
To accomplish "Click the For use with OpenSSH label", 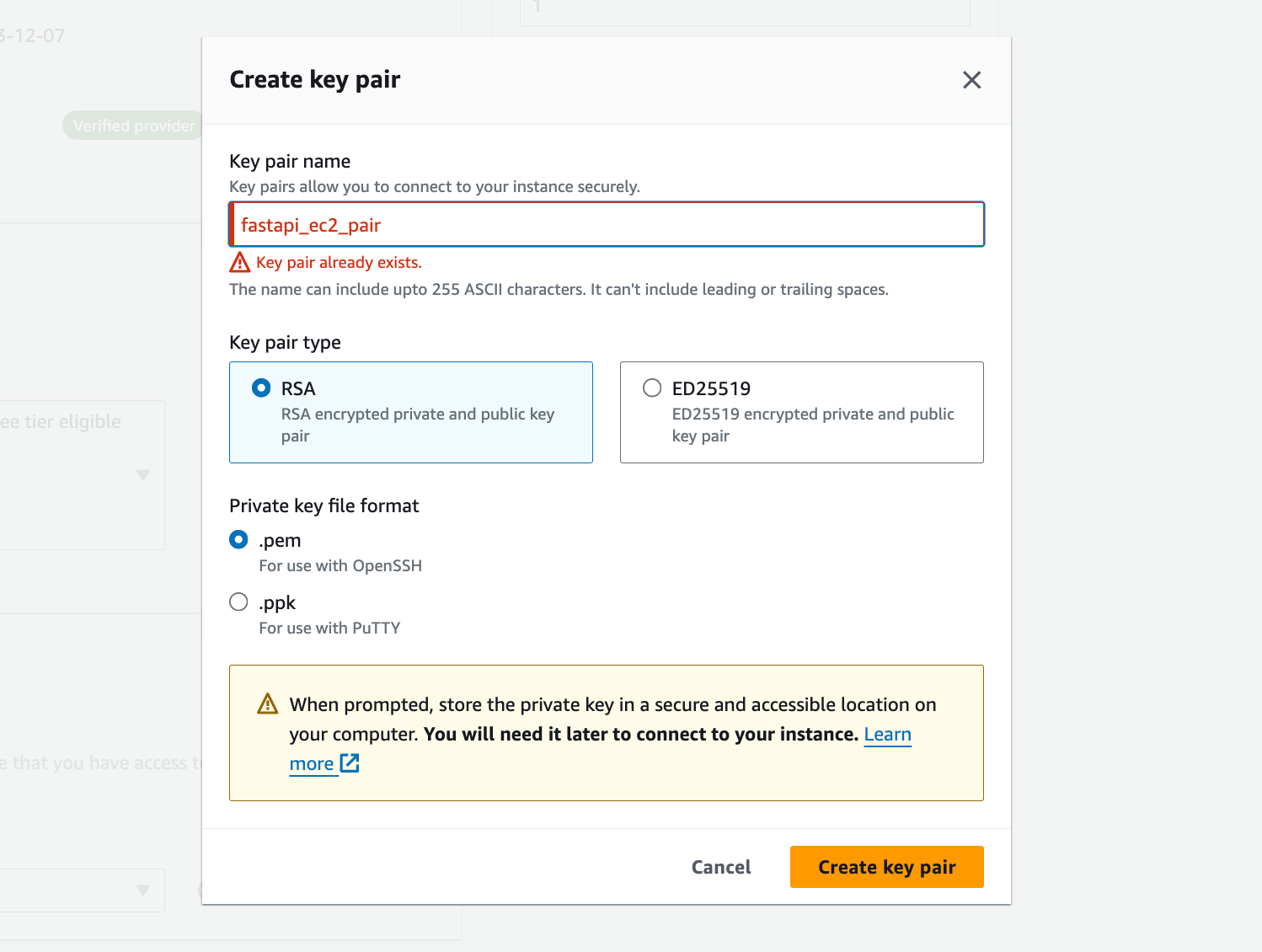I will (x=340, y=565).
